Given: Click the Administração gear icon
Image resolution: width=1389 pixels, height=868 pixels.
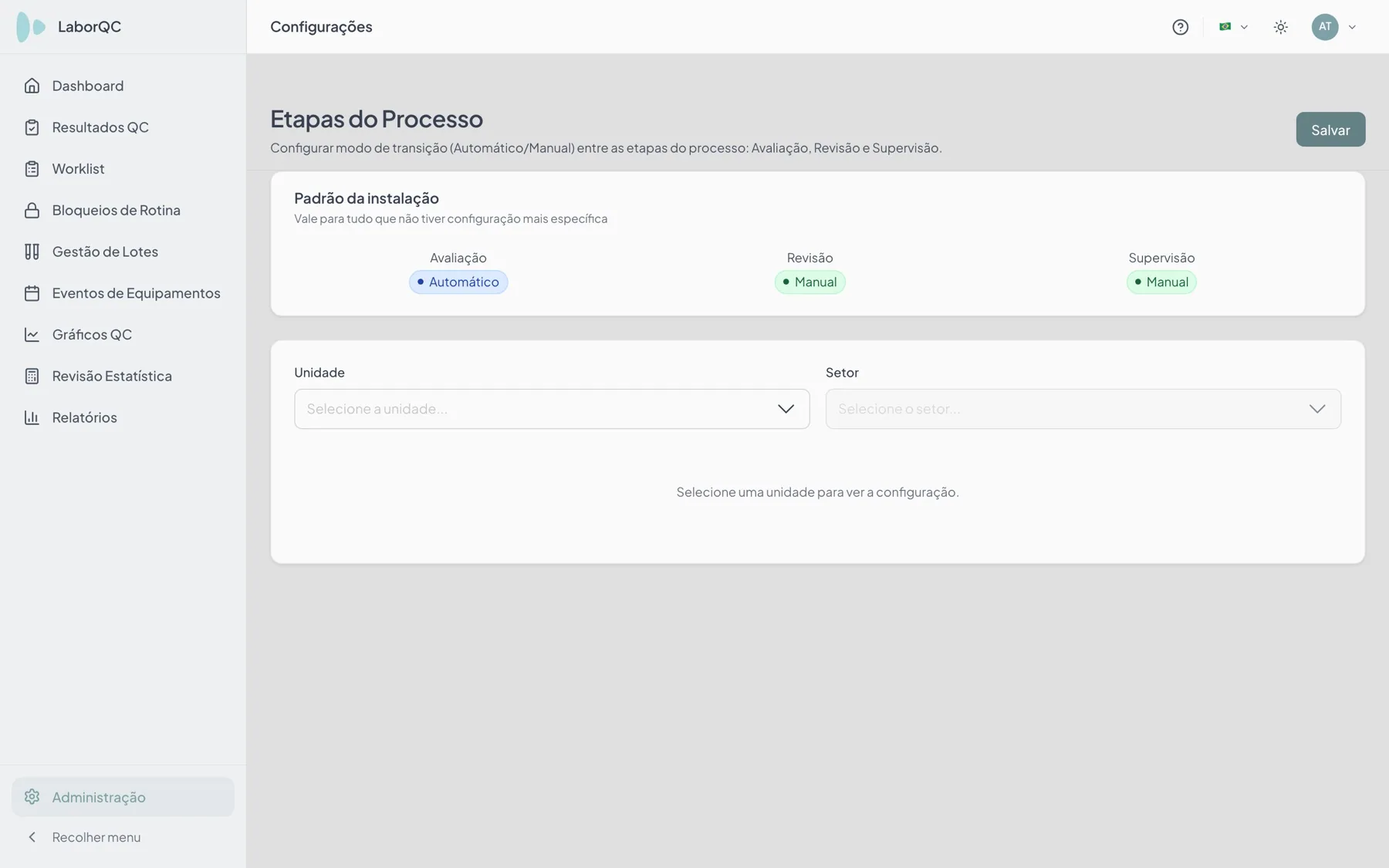Looking at the screenshot, I should 32,797.
